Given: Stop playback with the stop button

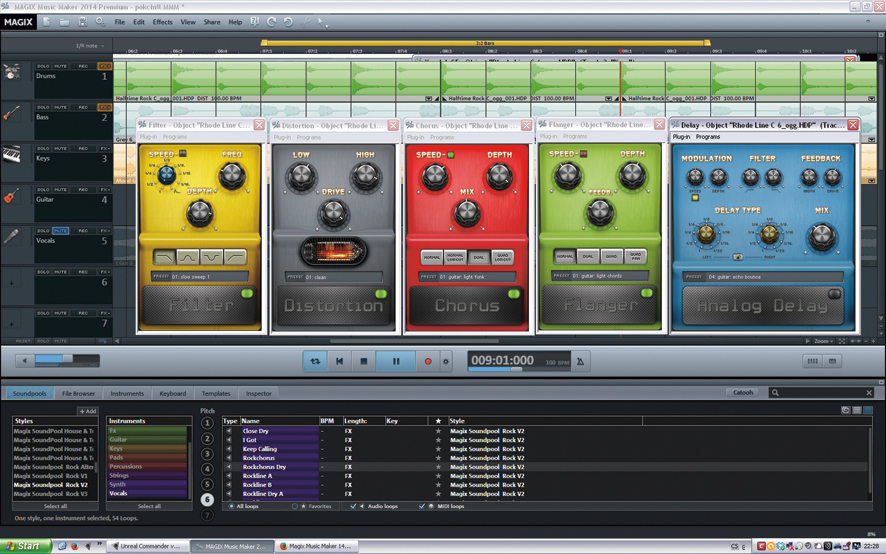Looking at the screenshot, I should tap(364, 361).
